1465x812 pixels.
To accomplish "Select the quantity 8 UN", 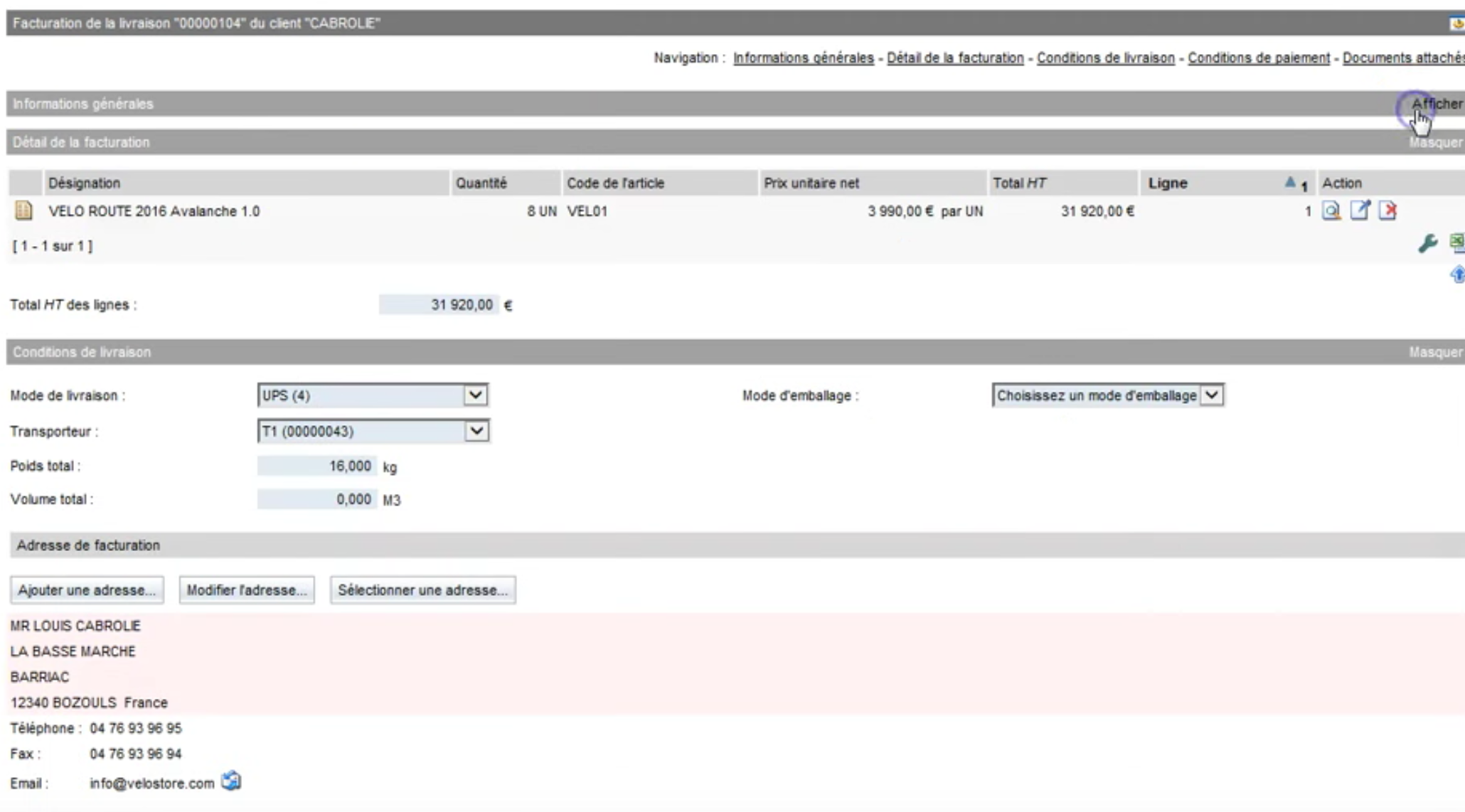I will point(542,211).
